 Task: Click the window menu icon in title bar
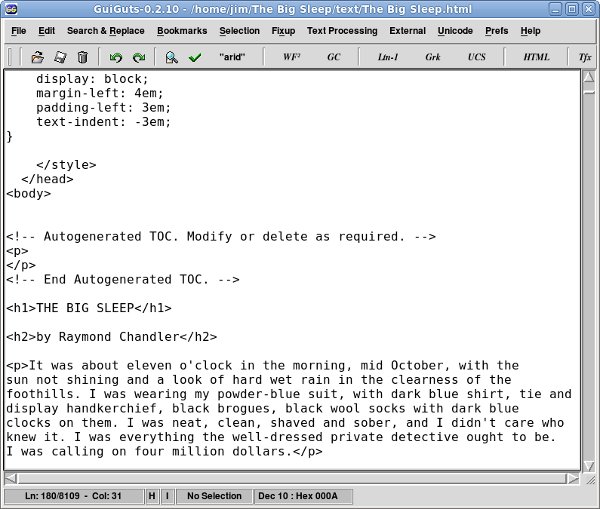12,9
